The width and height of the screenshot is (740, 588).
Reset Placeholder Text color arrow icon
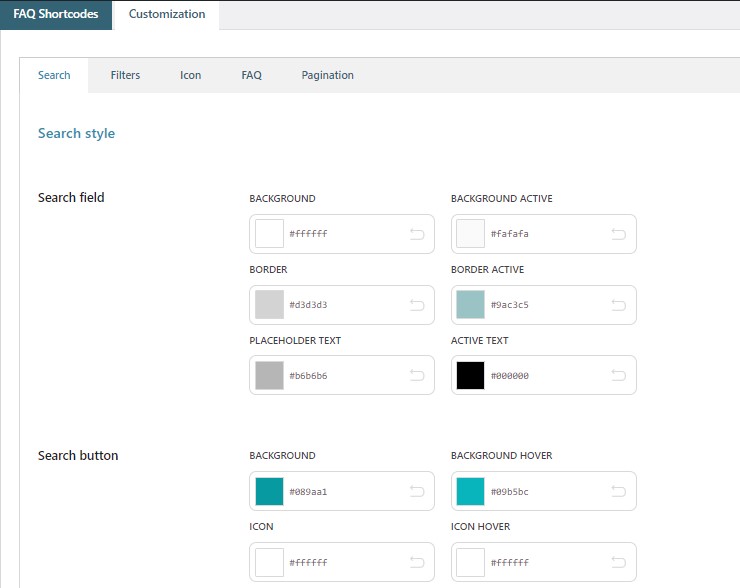pos(417,376)
